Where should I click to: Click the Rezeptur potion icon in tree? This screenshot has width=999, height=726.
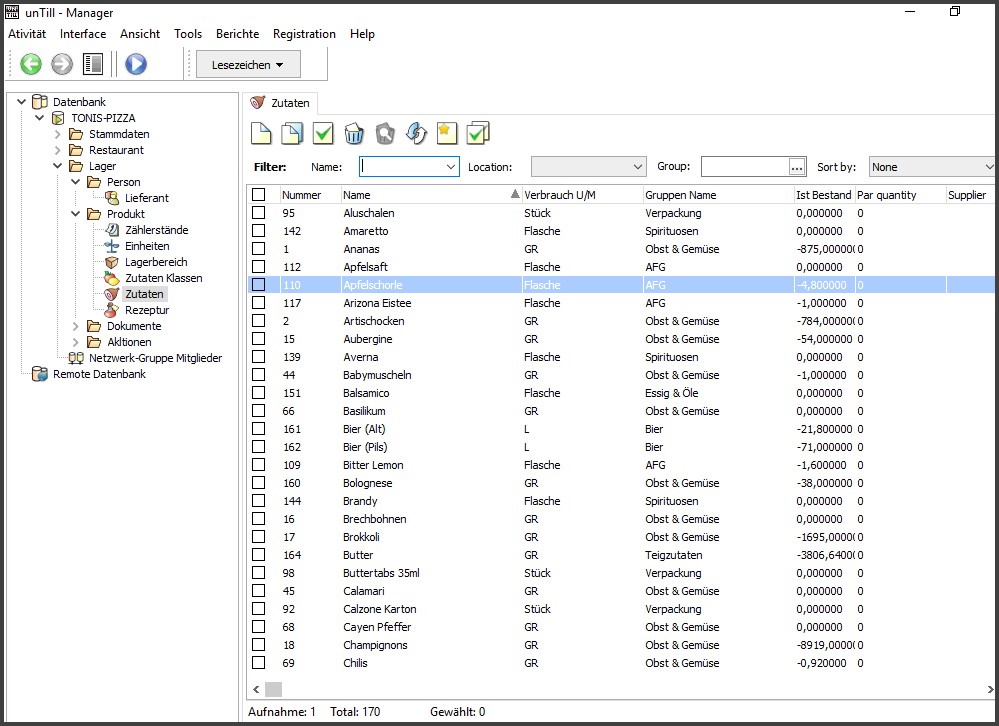pos(112,310)
